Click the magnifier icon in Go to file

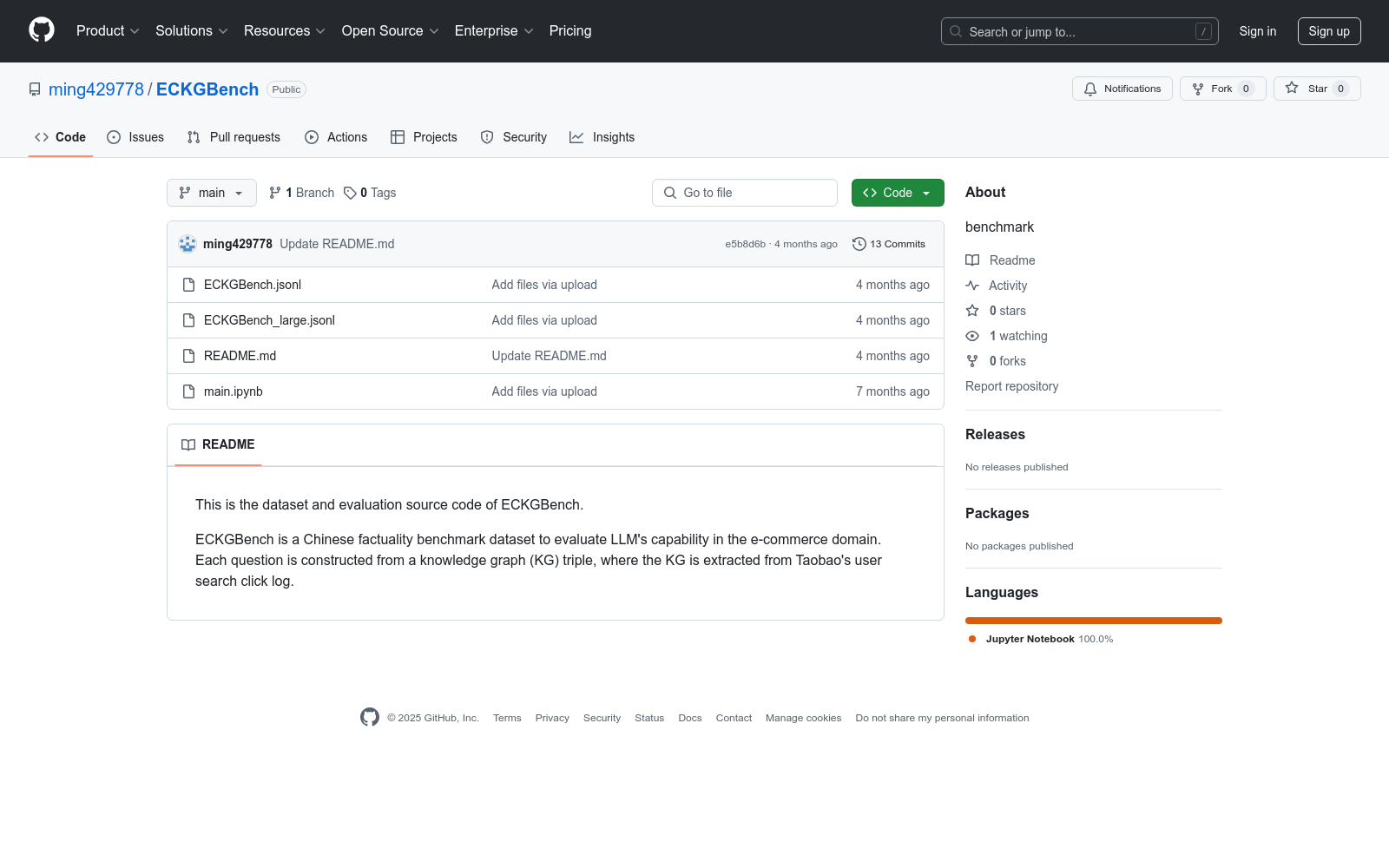click(670, 193)
